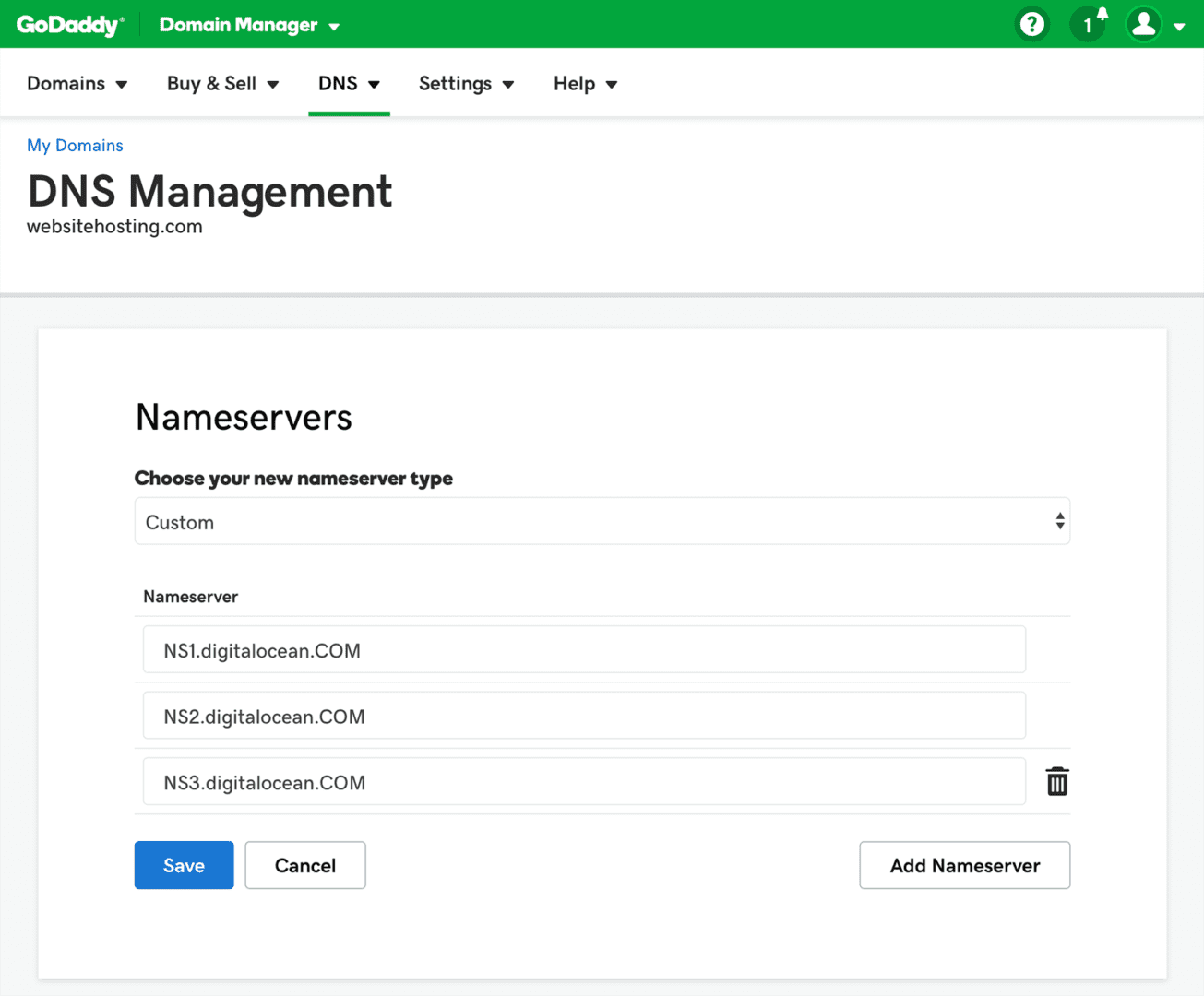Open the help question mark icon
This screenshot has width=1204, height=996.
click(x=1031, y=24)
